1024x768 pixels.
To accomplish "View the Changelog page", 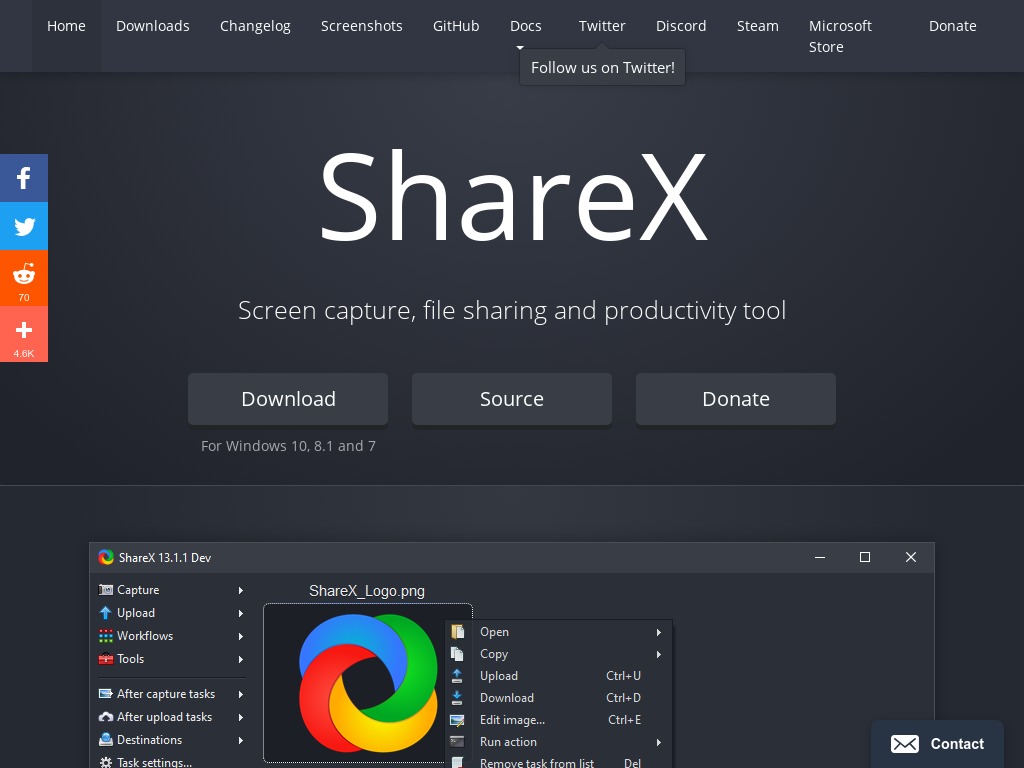I will coord(255,26).
